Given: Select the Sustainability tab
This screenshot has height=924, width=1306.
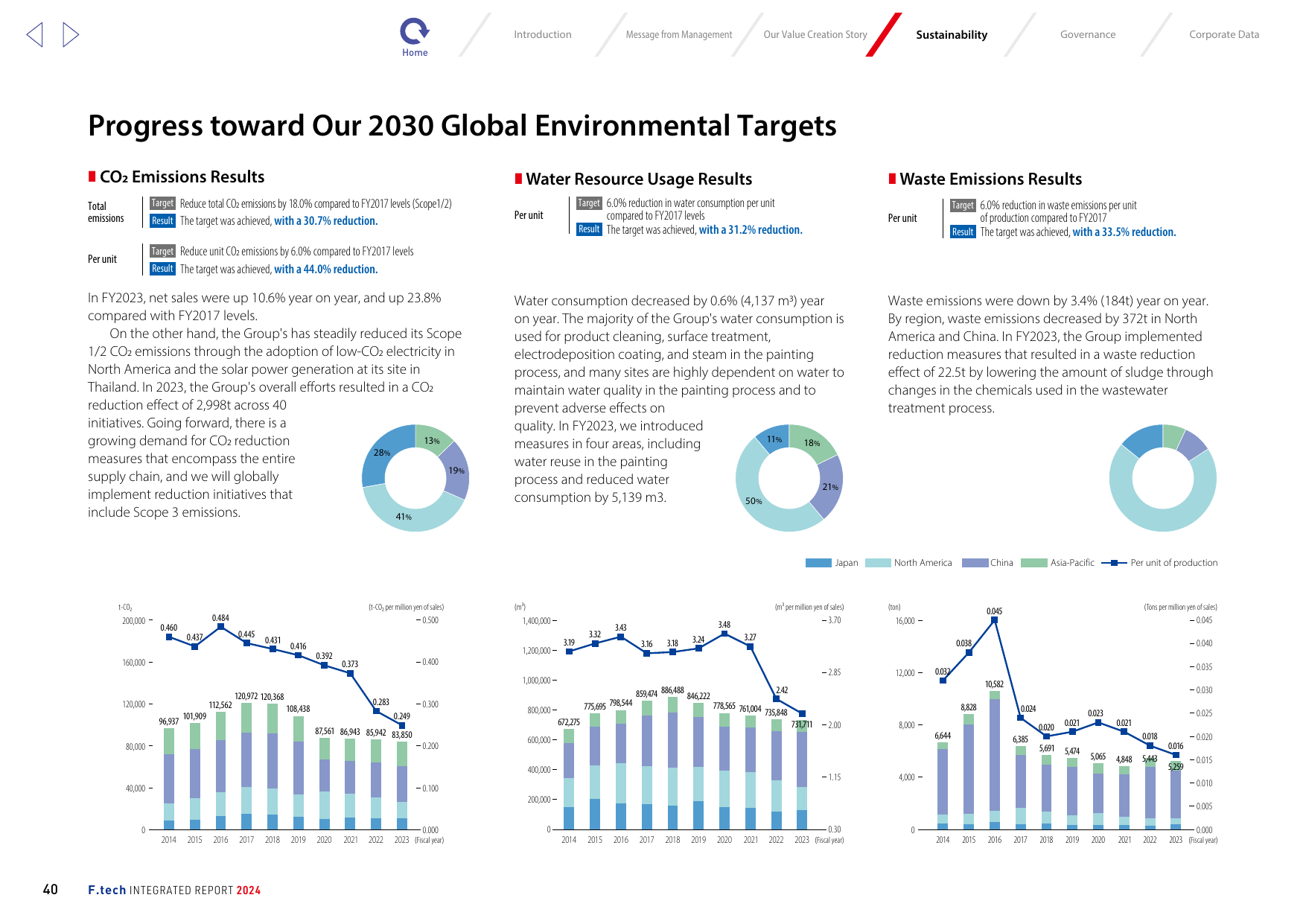Looking at the screenshot, I should coord(952,34).
